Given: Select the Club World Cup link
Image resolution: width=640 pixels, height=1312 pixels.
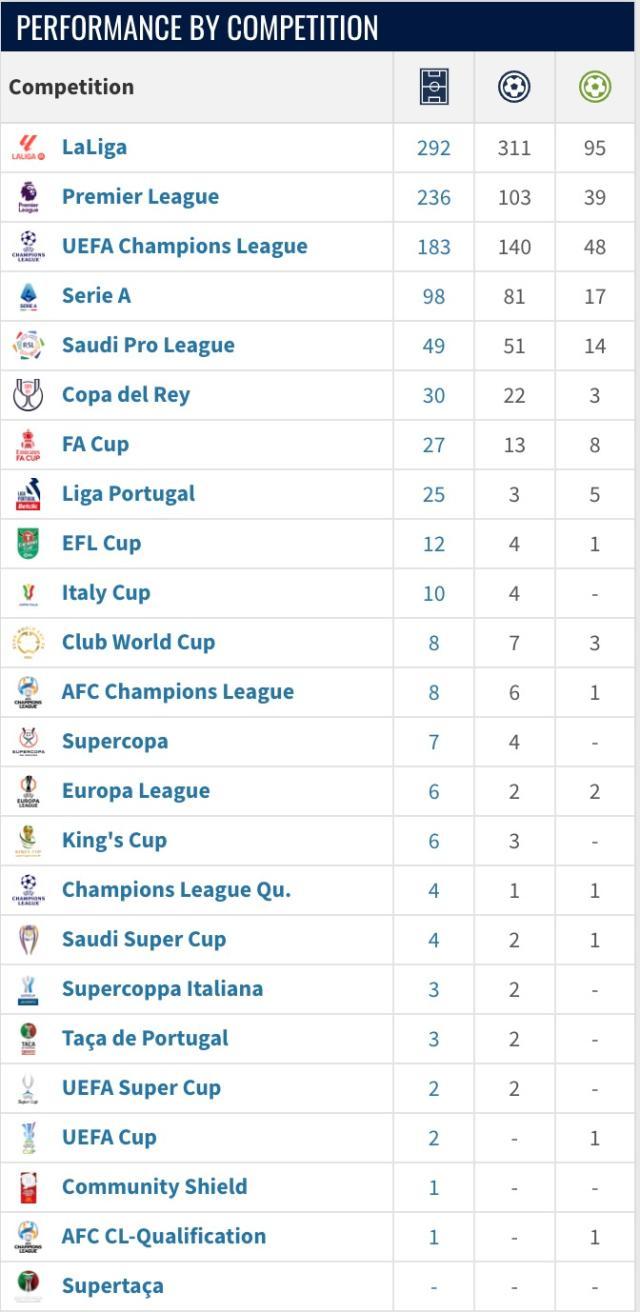Looking at the screenshot, I should 138,642.
